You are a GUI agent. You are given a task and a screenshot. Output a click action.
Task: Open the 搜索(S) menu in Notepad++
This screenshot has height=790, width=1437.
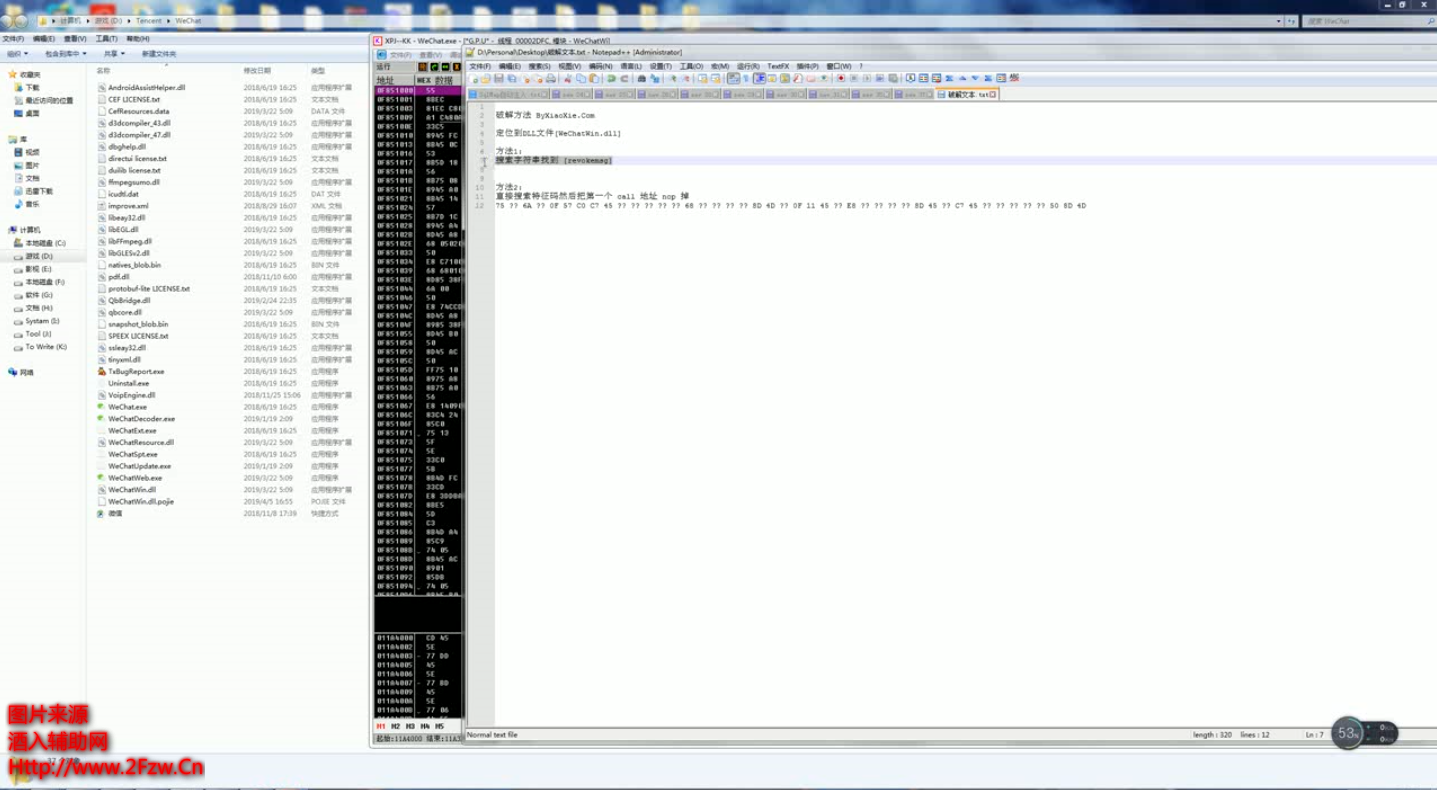tap(540, 66)
